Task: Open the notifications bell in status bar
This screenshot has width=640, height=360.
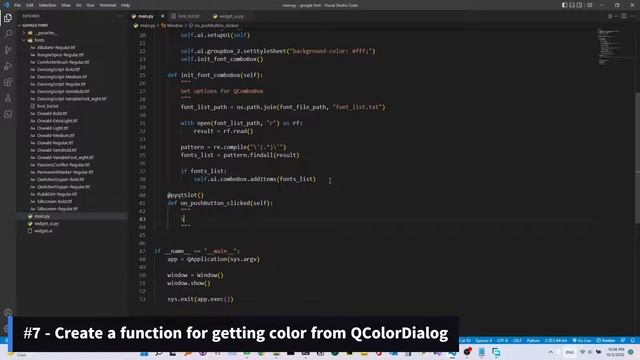Action: click(x=633, y=340)
